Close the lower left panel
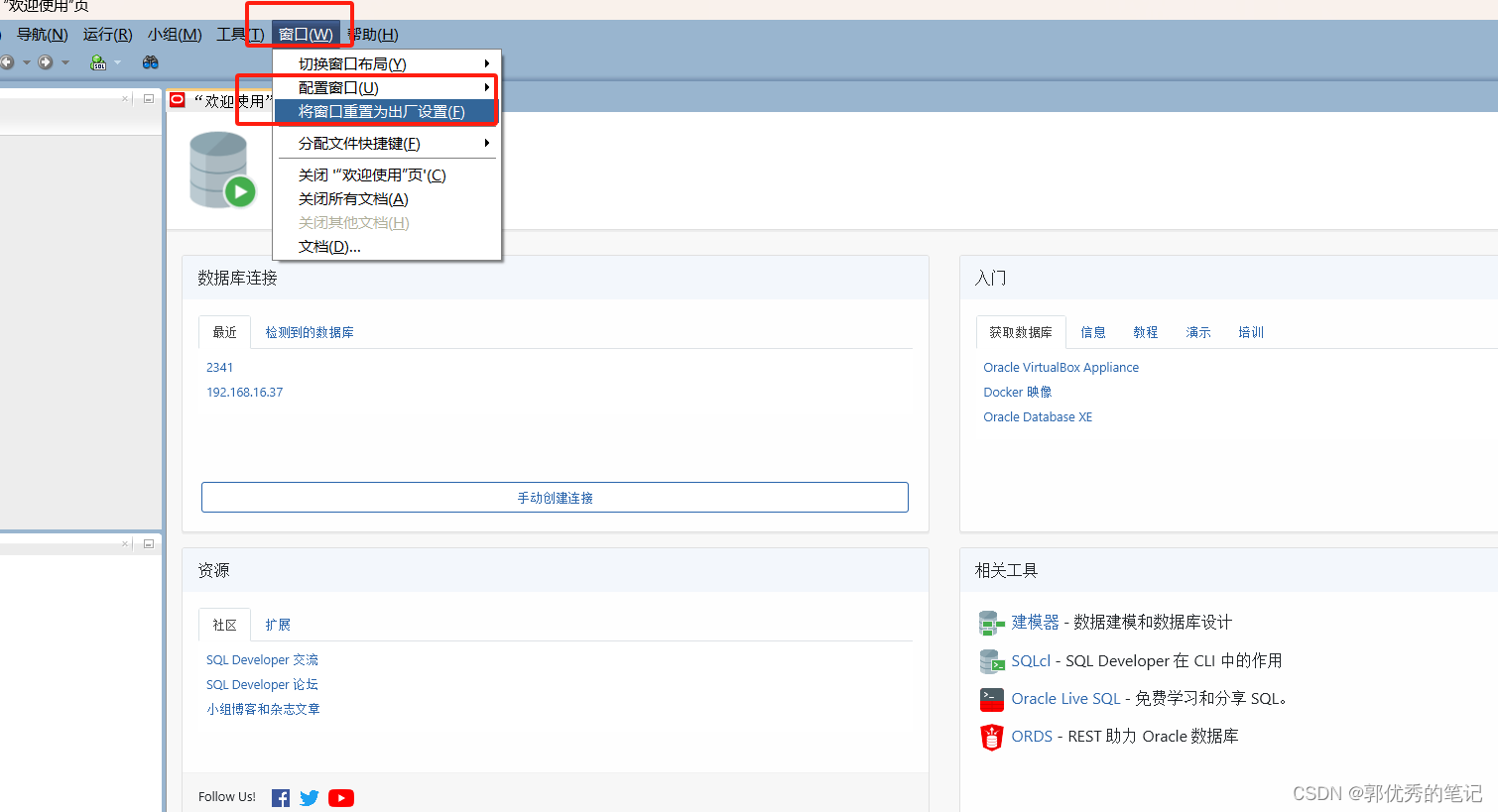 pyautogui.click(x=126, y=543)
